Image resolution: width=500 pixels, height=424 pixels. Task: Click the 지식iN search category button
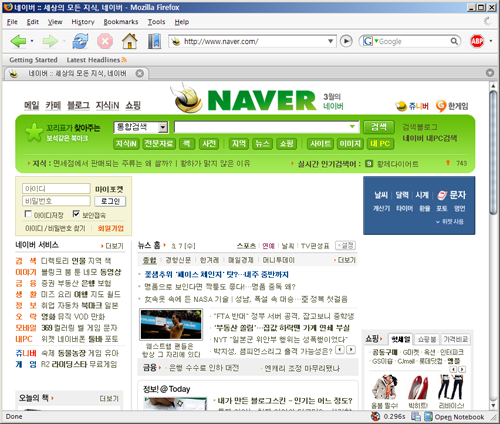click(126, 144)
